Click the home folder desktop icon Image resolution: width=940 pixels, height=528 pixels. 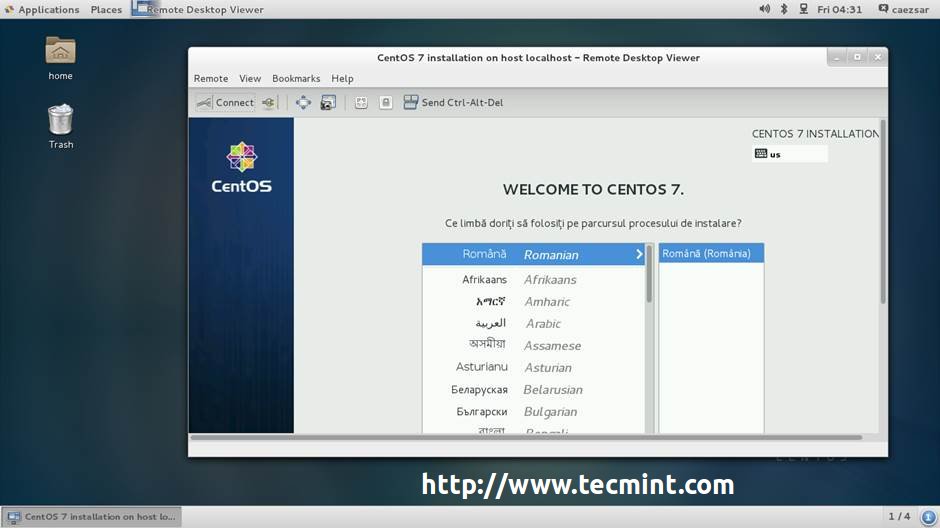pos(61,59)
